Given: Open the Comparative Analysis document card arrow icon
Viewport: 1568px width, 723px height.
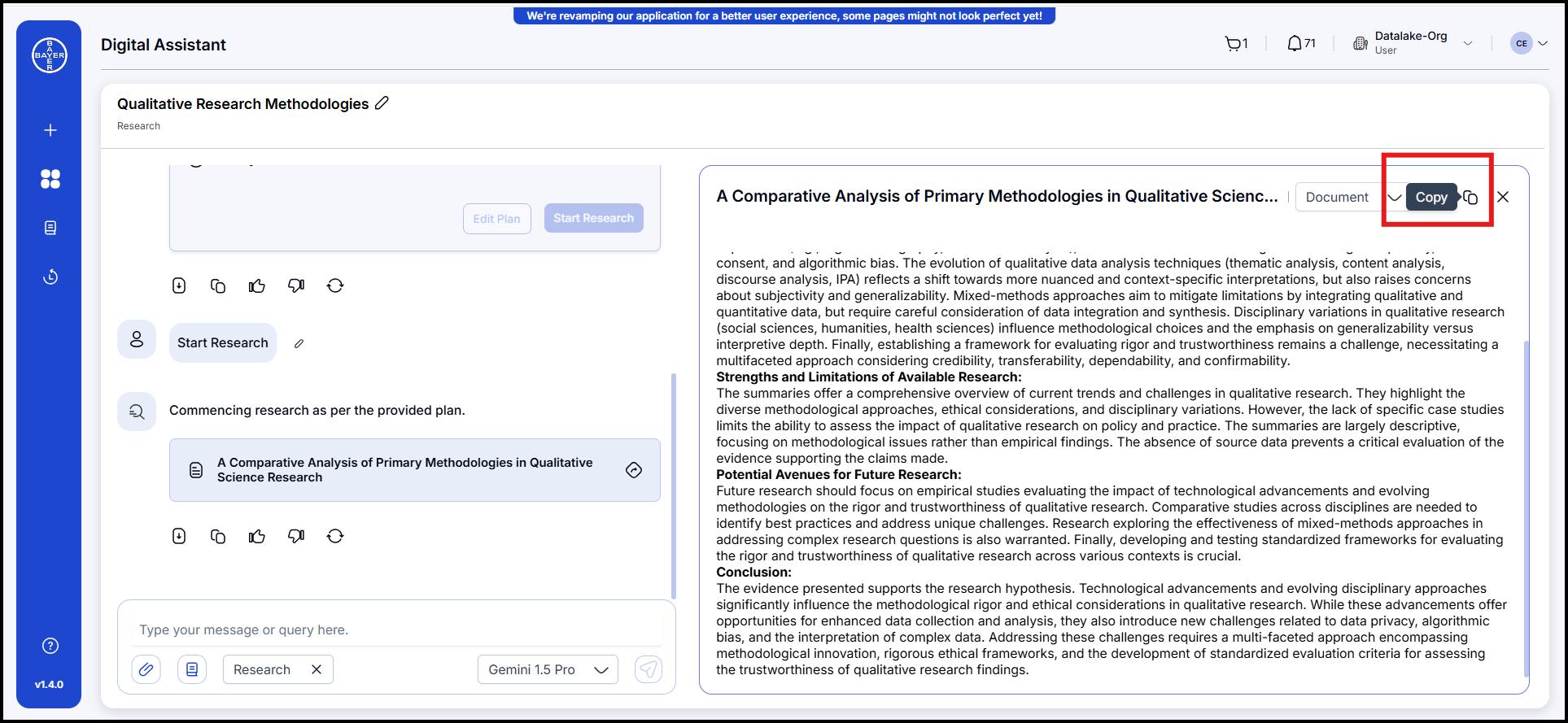Looking at the screenshot, I should coord(634,470).
